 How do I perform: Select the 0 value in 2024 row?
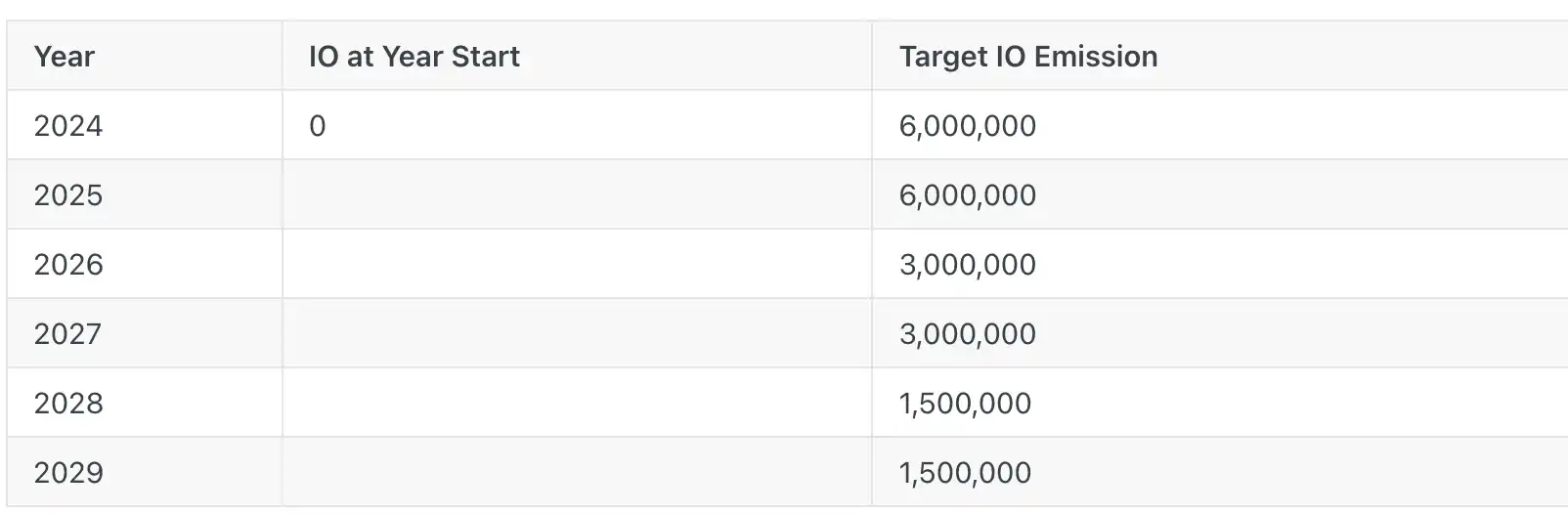(318, 126)
